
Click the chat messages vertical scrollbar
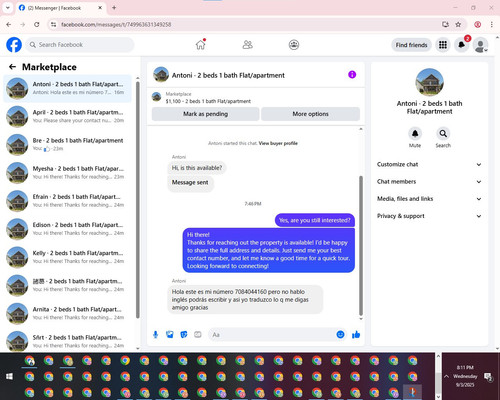coord(361,246)
